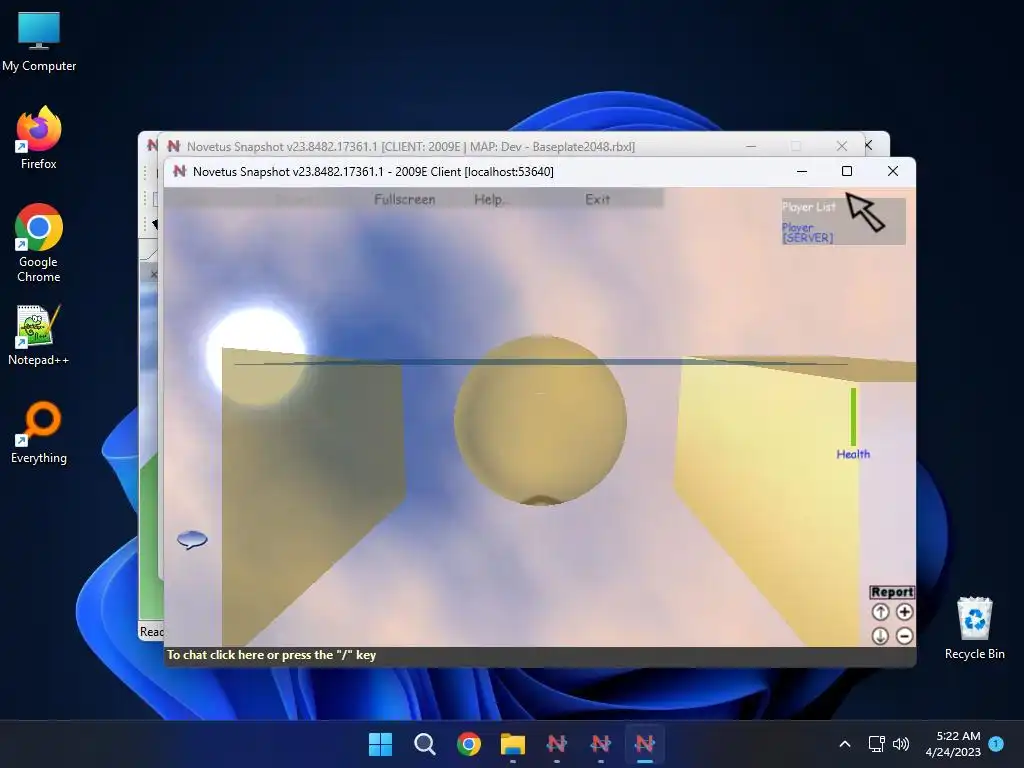Click the Player List header
This screenshot has height=768, width=1024.
(808, 207)
